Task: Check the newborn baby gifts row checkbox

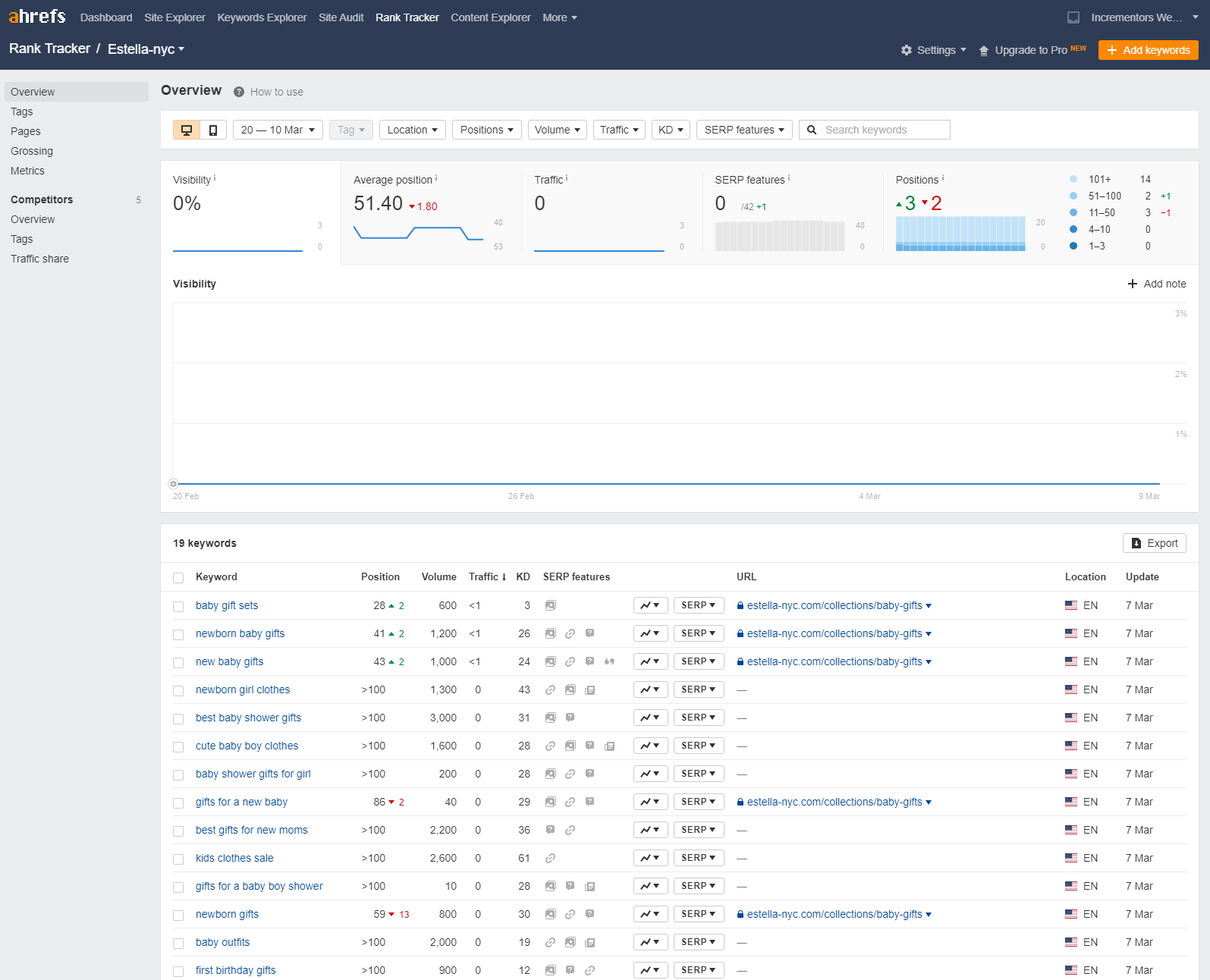Action: 178,635
